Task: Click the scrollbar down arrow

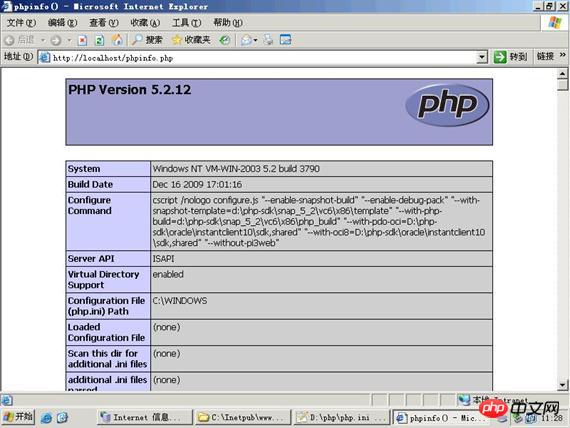Action: 562,385
